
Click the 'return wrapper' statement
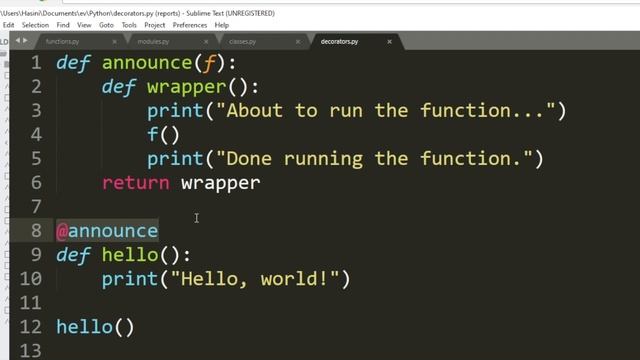coord(181,183)
